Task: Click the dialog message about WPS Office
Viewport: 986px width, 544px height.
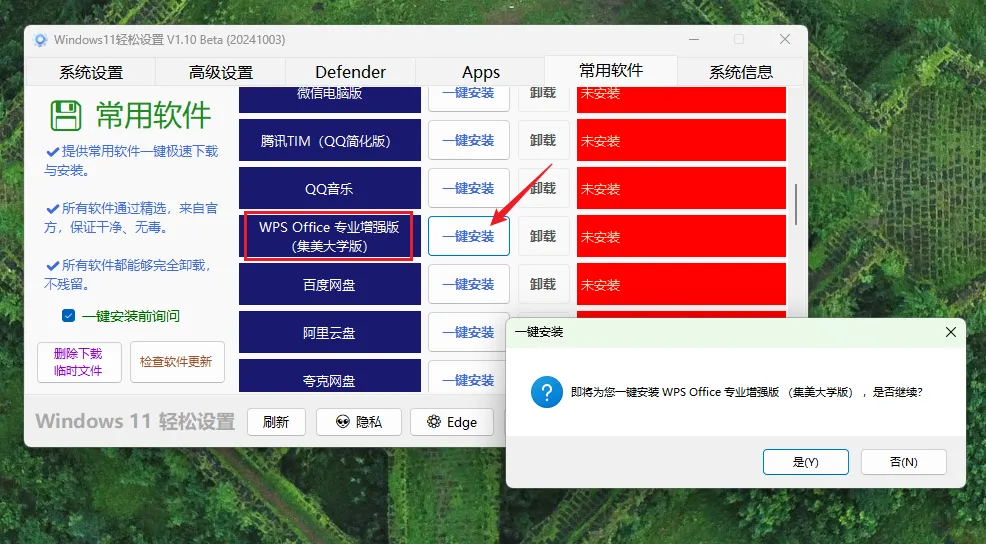Action: tap(746, 392)
